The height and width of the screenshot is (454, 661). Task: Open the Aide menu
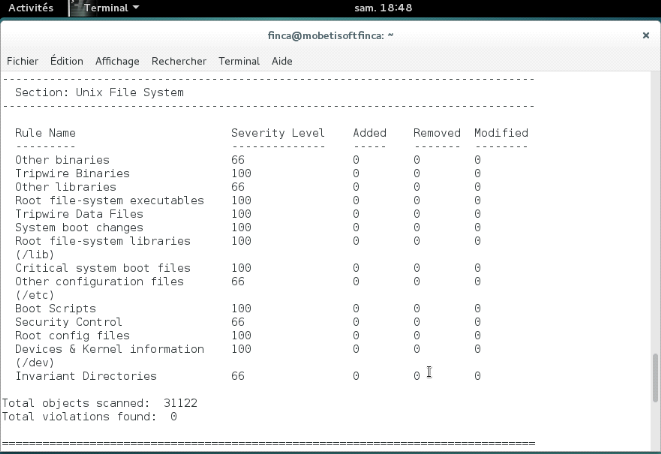click(282, 61)
